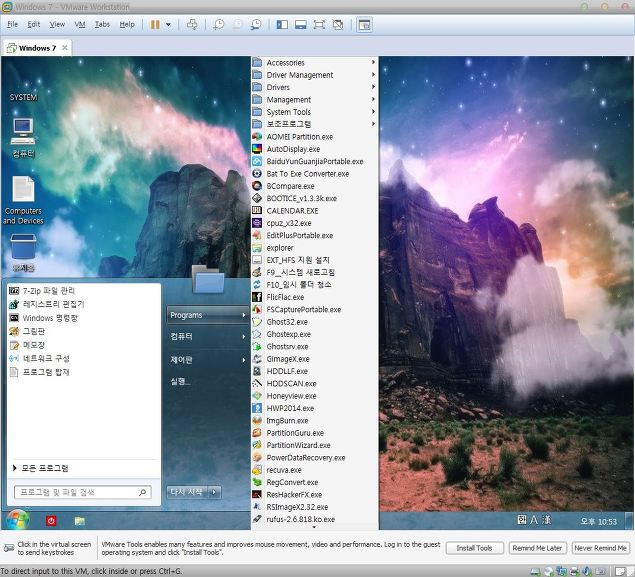Enter full screen mode icon
The height and width of the screenshot is (577, 635).
(x=319, y=25)
